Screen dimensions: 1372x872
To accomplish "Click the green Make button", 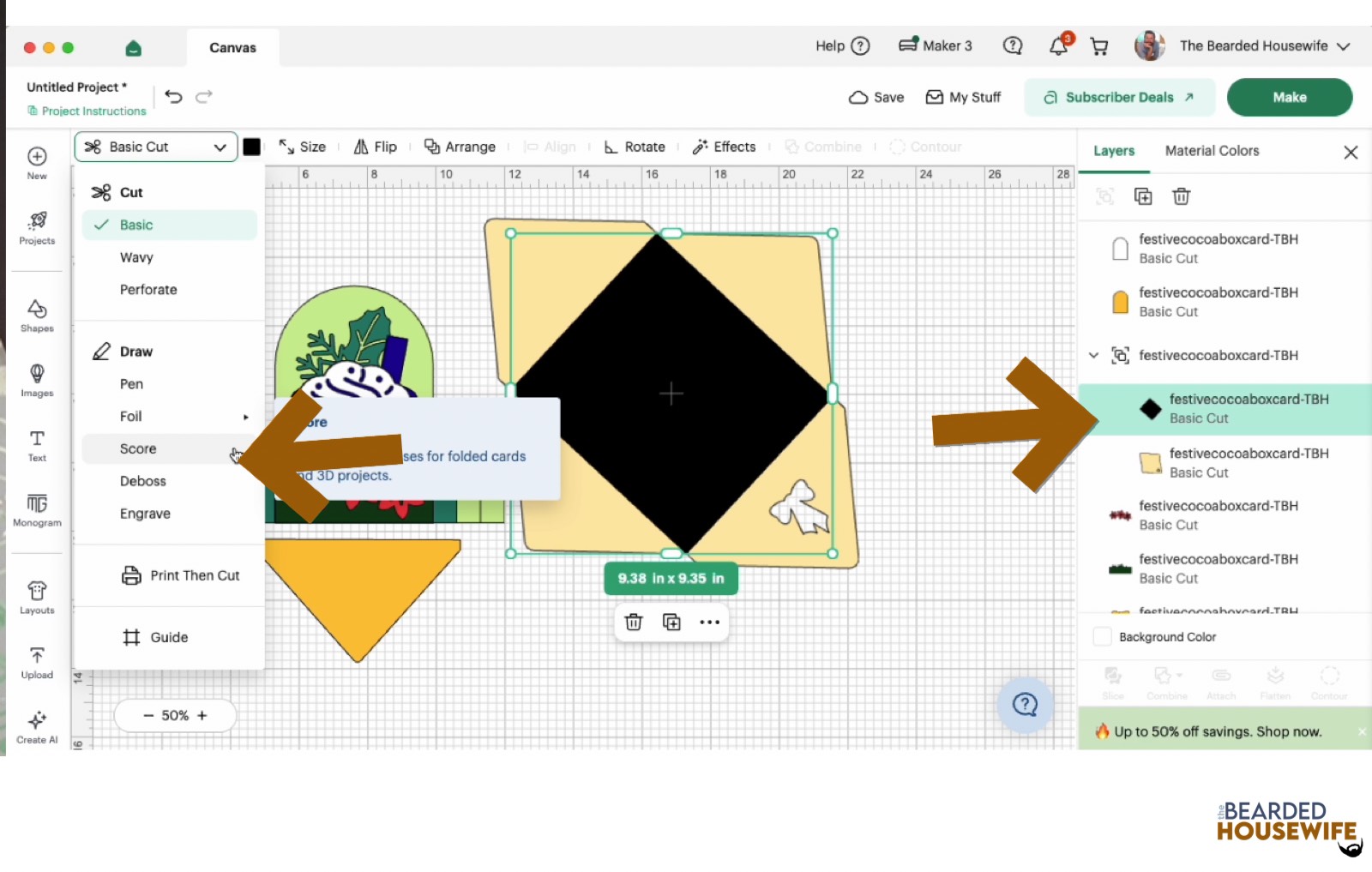I will click(x=1290, y=97).
